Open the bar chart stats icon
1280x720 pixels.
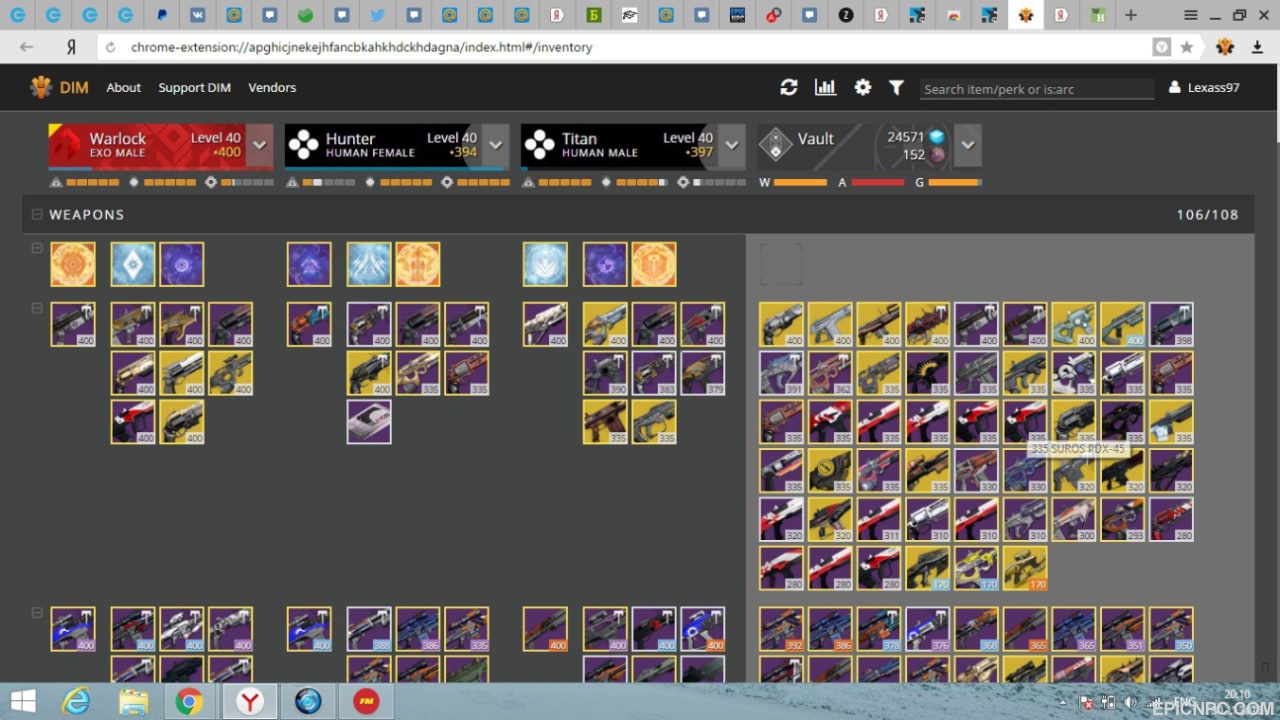click(x=825, y=88)
